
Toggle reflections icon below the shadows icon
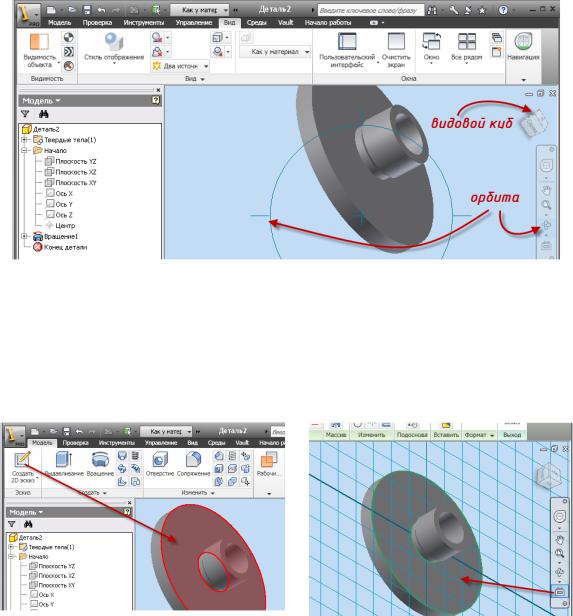coord(157,52)
